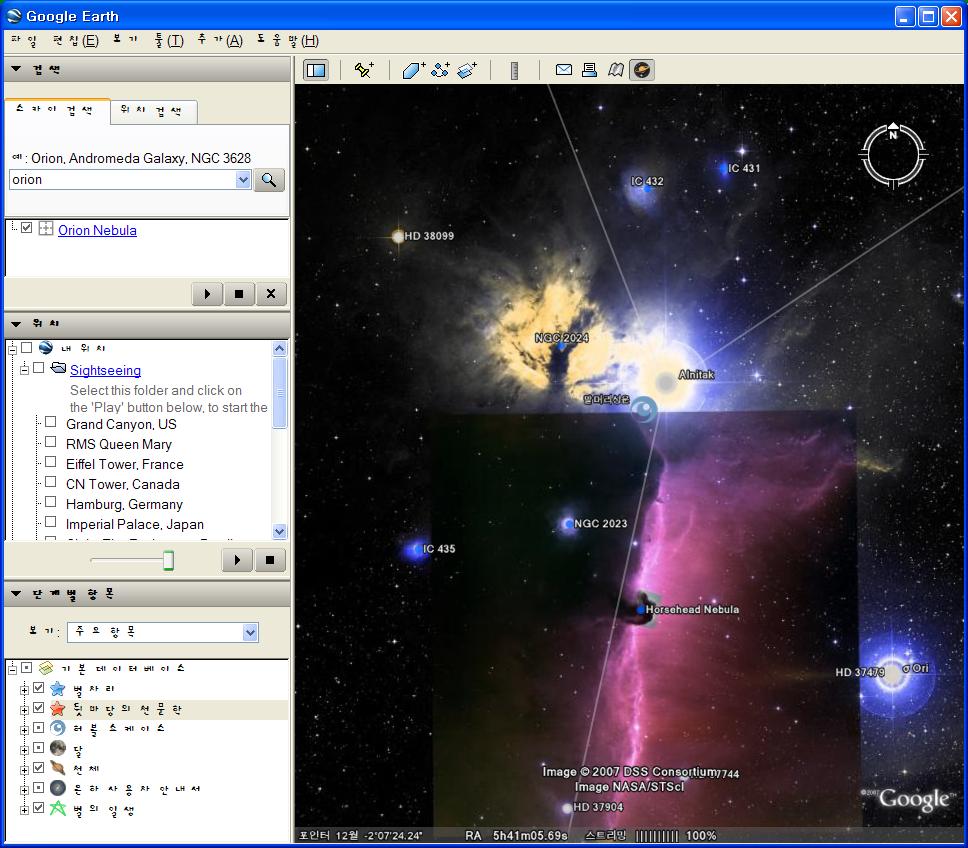Click the Hubble showcase spiral icon
Image resolution: width=968 pixels, height=848 pixels.
[x=57, y=728]
